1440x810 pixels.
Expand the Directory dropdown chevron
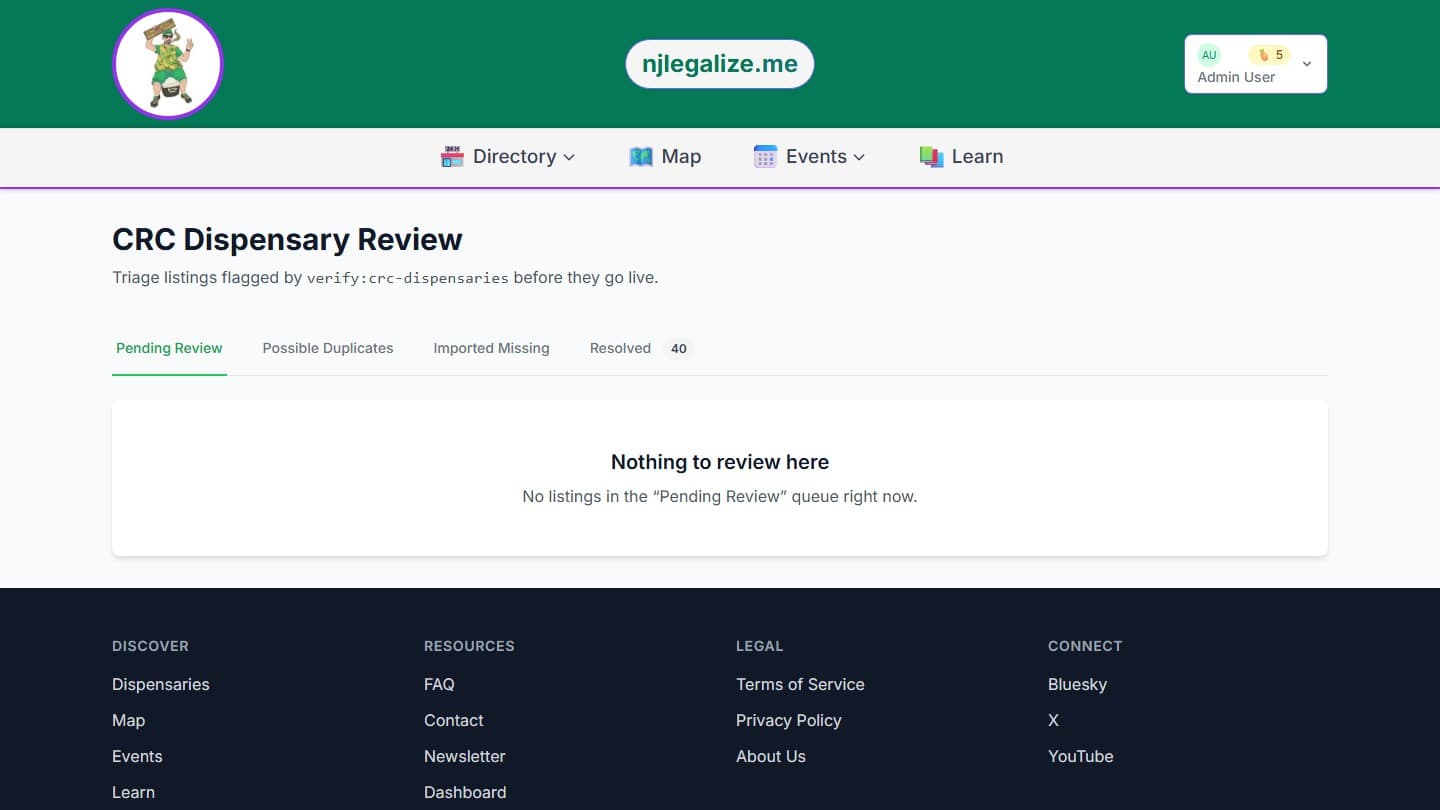(569, 157)
